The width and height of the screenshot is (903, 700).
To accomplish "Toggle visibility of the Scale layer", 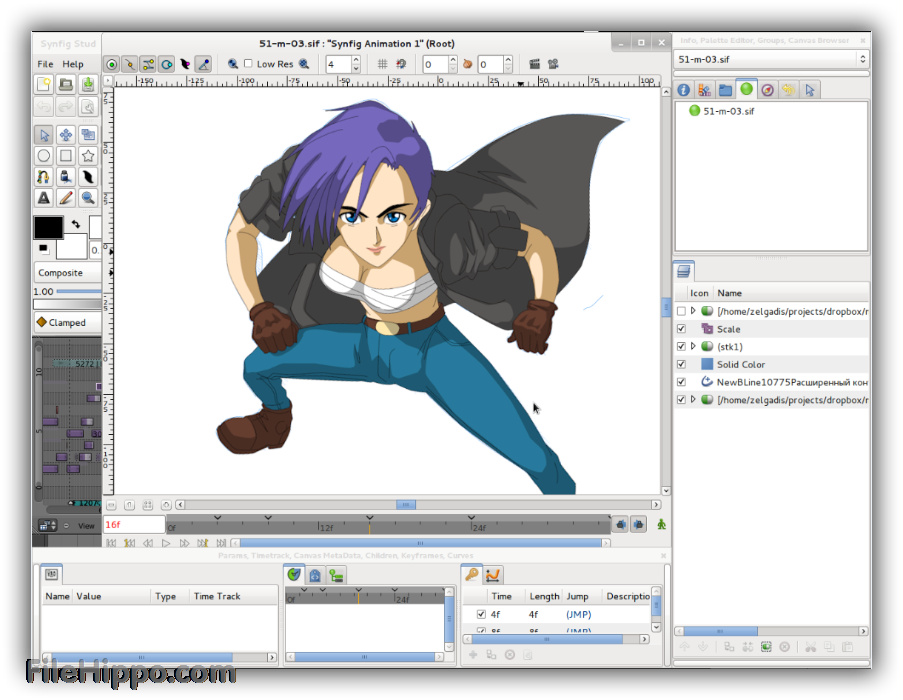I will pos(681,329).
